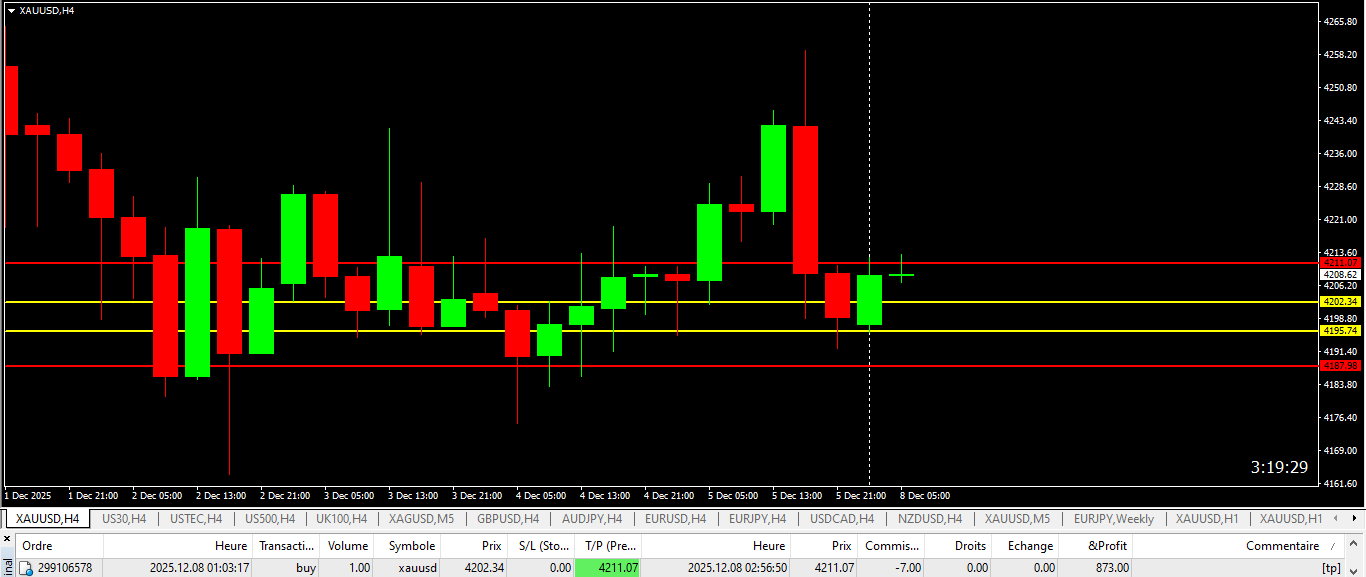1366x577 pixels.
Task: Click the 4161.60 price scale value
Action: (1339, 483)
